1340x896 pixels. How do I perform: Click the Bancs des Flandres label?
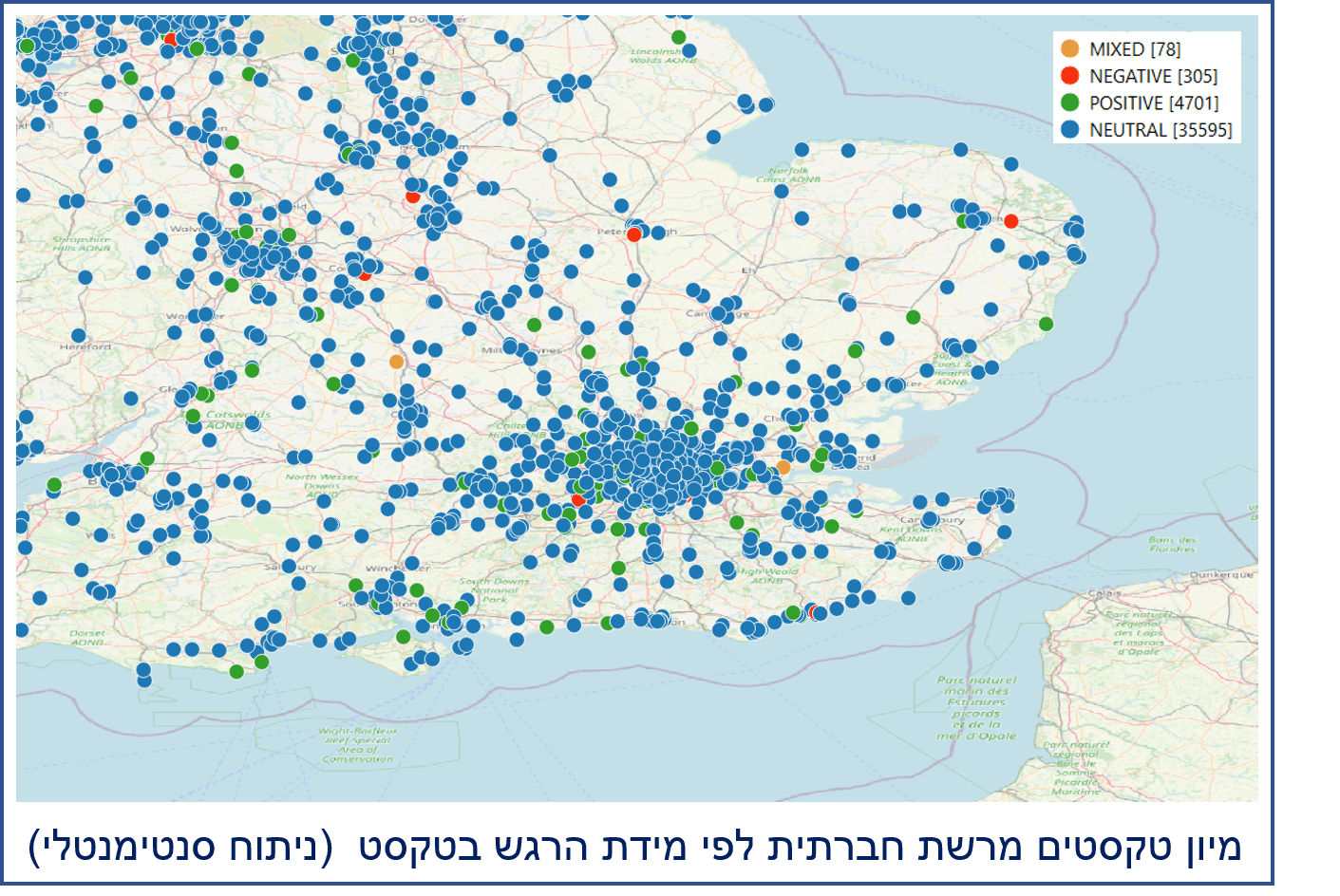pos(1173,544)
